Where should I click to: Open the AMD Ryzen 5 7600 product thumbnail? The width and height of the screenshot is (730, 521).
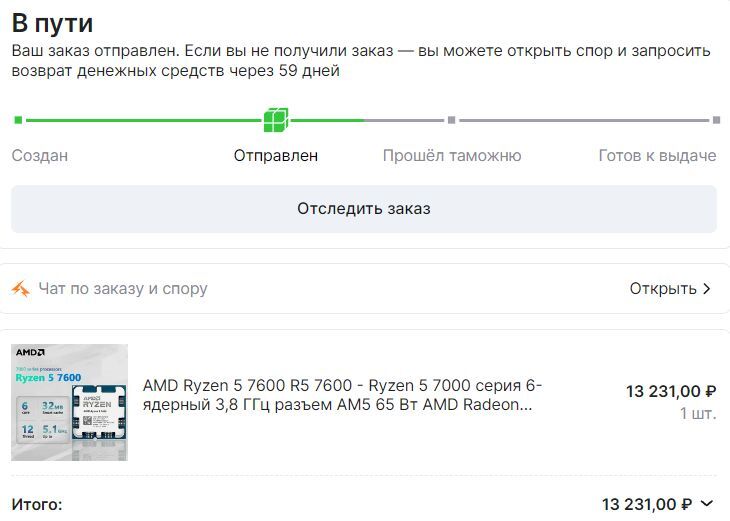[69, 402]
